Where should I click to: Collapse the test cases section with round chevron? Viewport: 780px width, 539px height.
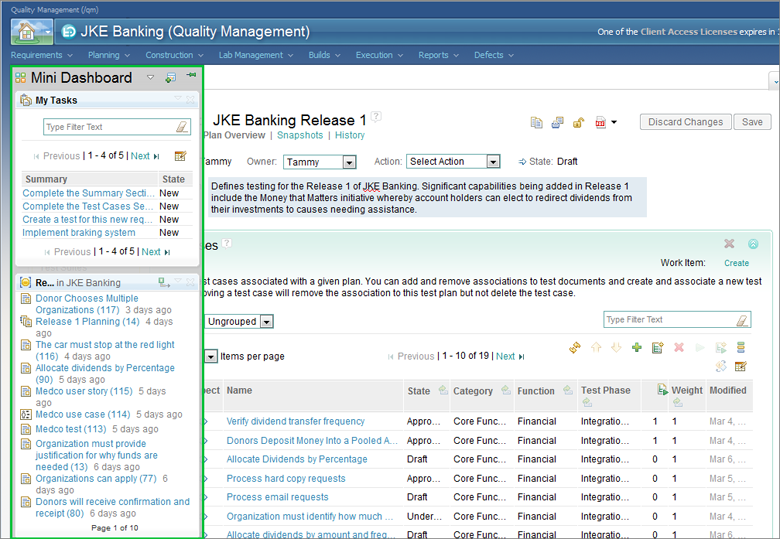coord(753,244)
